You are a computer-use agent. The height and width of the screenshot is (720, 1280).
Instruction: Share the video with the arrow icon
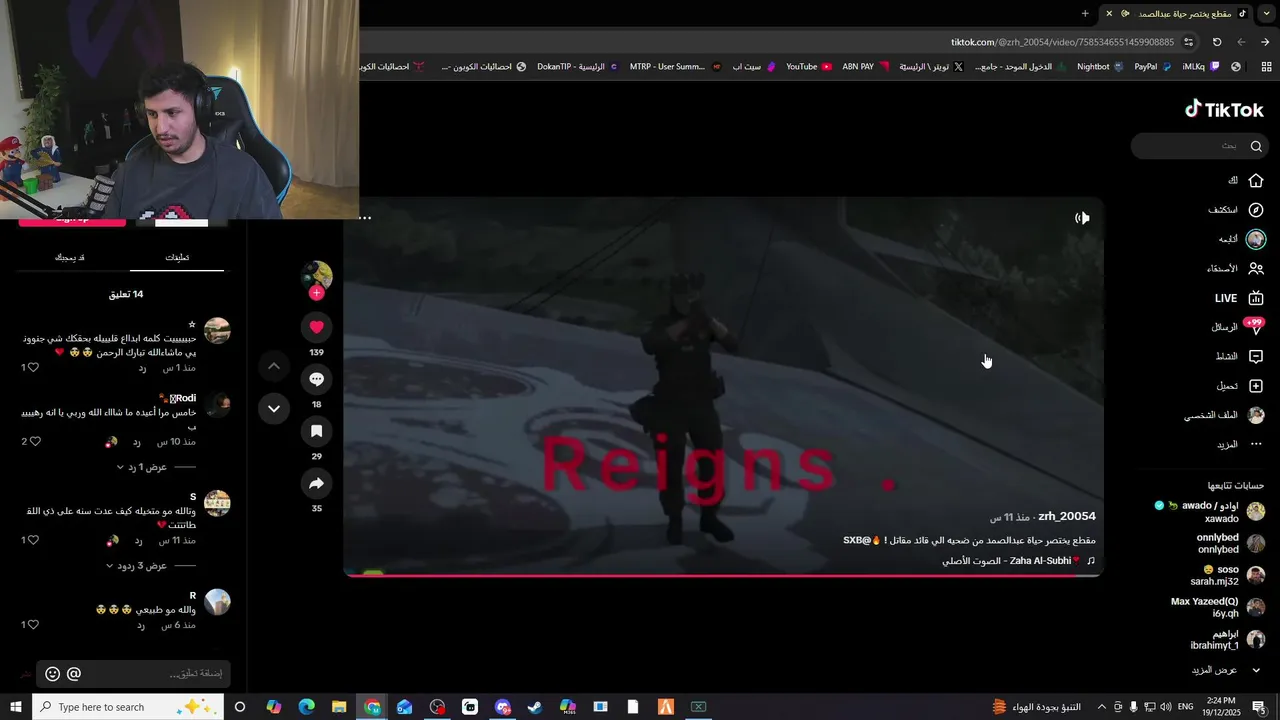(x=316, y=483)
